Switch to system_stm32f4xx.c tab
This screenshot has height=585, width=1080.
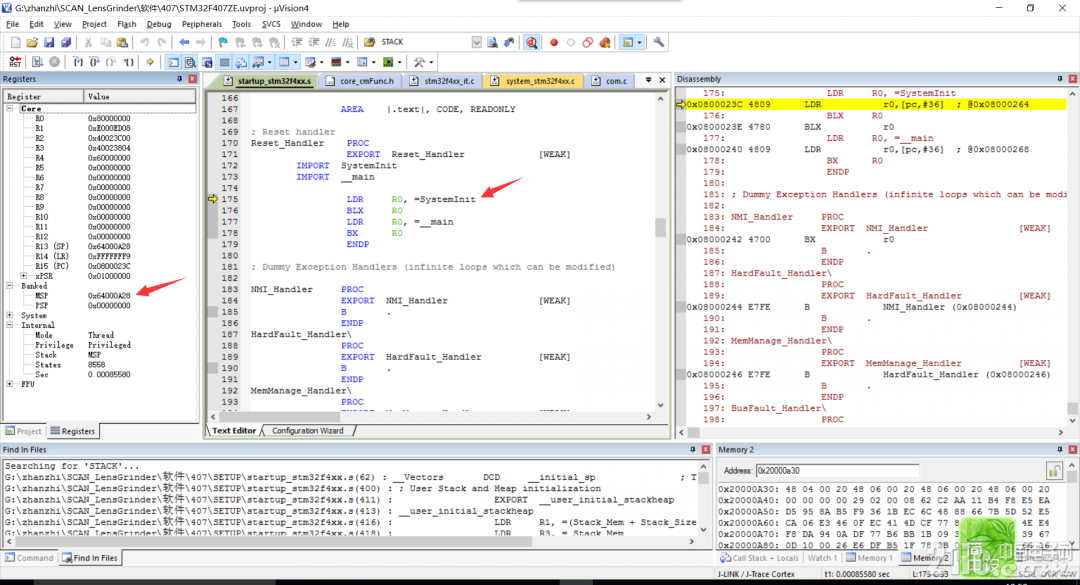532,81
